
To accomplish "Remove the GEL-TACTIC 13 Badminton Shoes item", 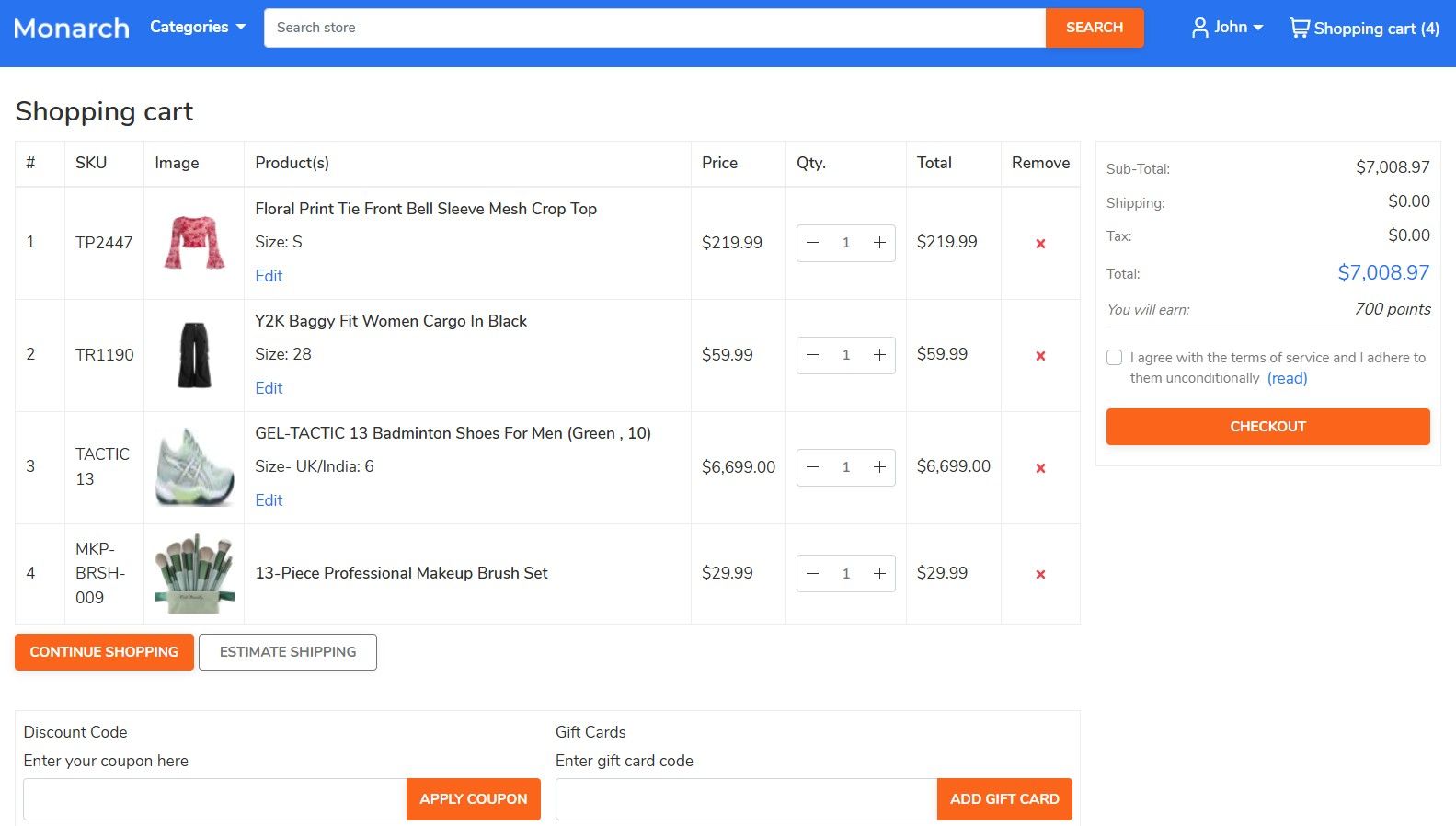I will (x=1040, y=468).
